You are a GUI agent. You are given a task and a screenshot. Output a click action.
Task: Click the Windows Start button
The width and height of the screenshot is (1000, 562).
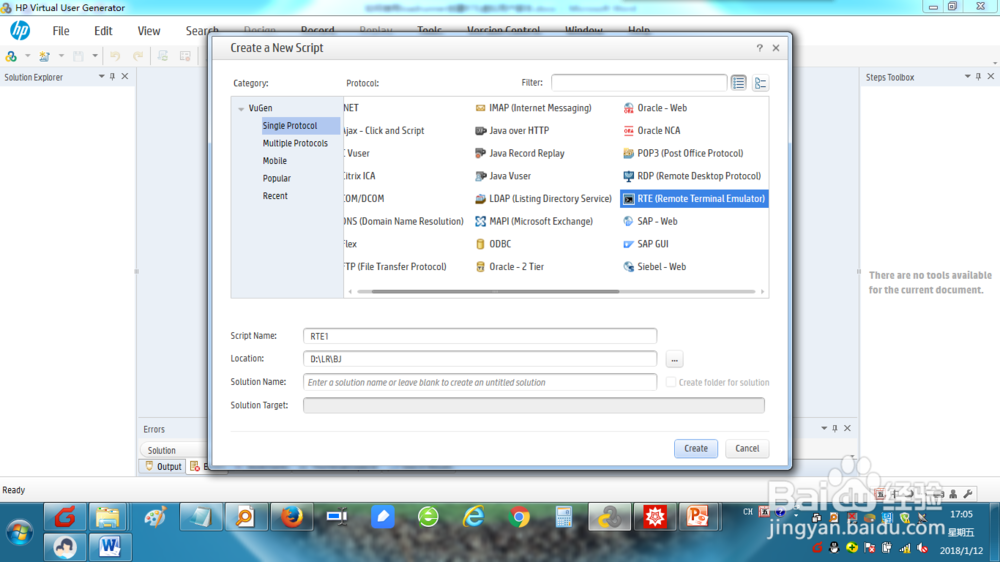coord(19,533)
